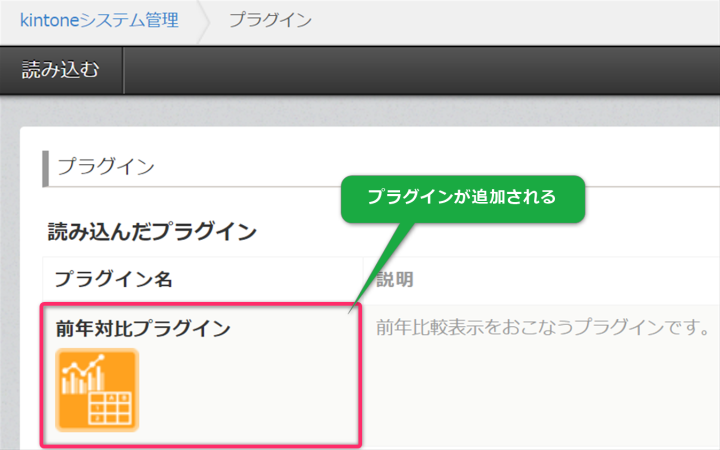This screenshot has width=720, height=450.
Task: Click the gray vertical bar beside プラグイン title
Action: click(45, 167)
